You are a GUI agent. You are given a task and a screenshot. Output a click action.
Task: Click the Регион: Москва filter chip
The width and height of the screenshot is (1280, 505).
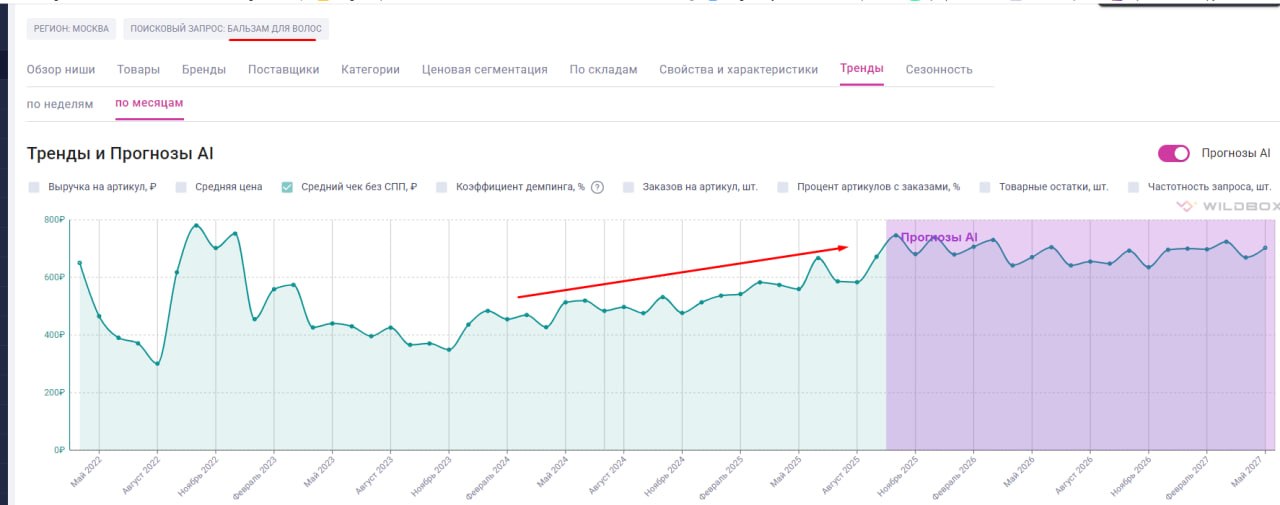pyautogui.click(x=71, y=29)
